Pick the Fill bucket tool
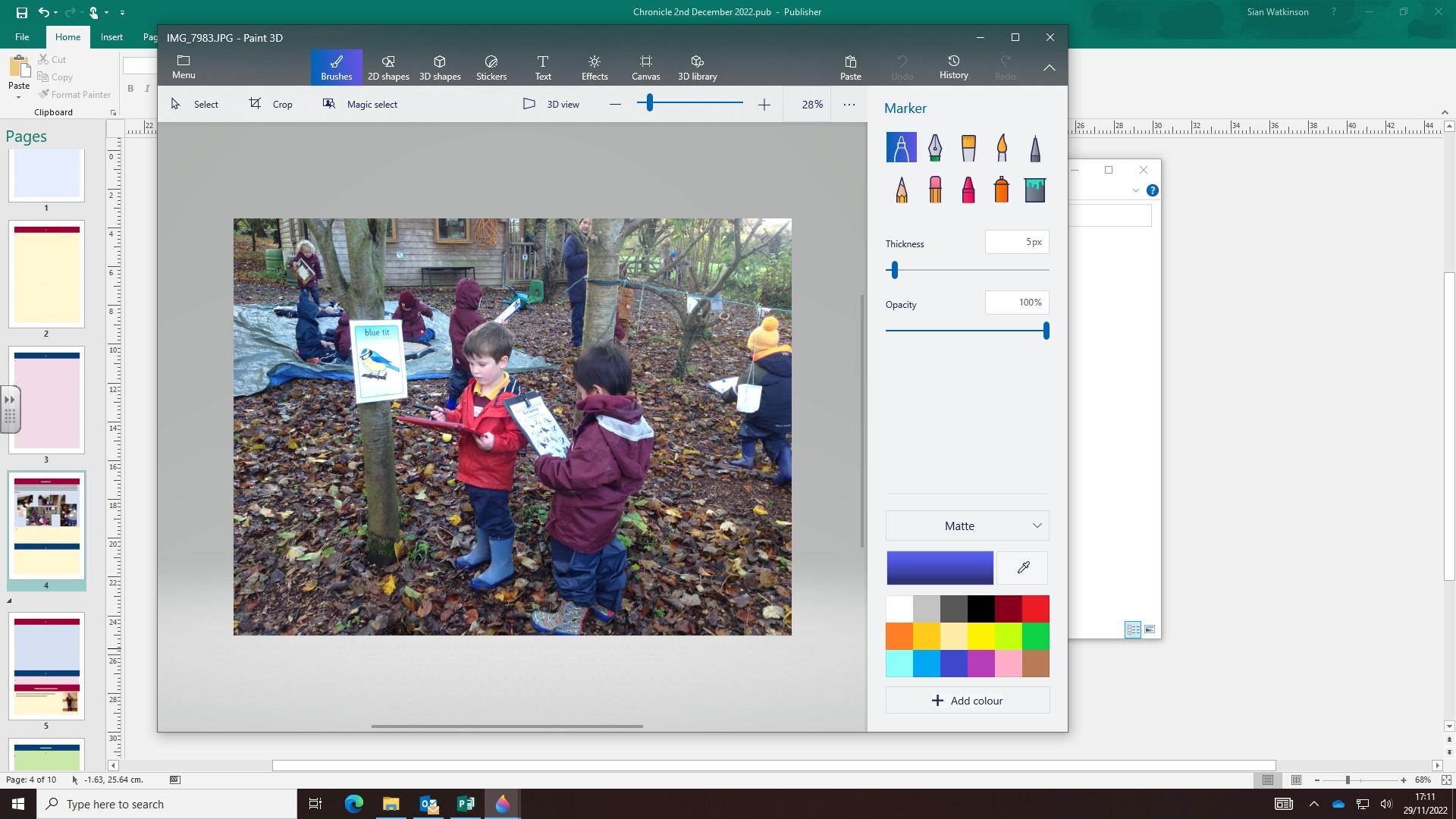 1034,190
